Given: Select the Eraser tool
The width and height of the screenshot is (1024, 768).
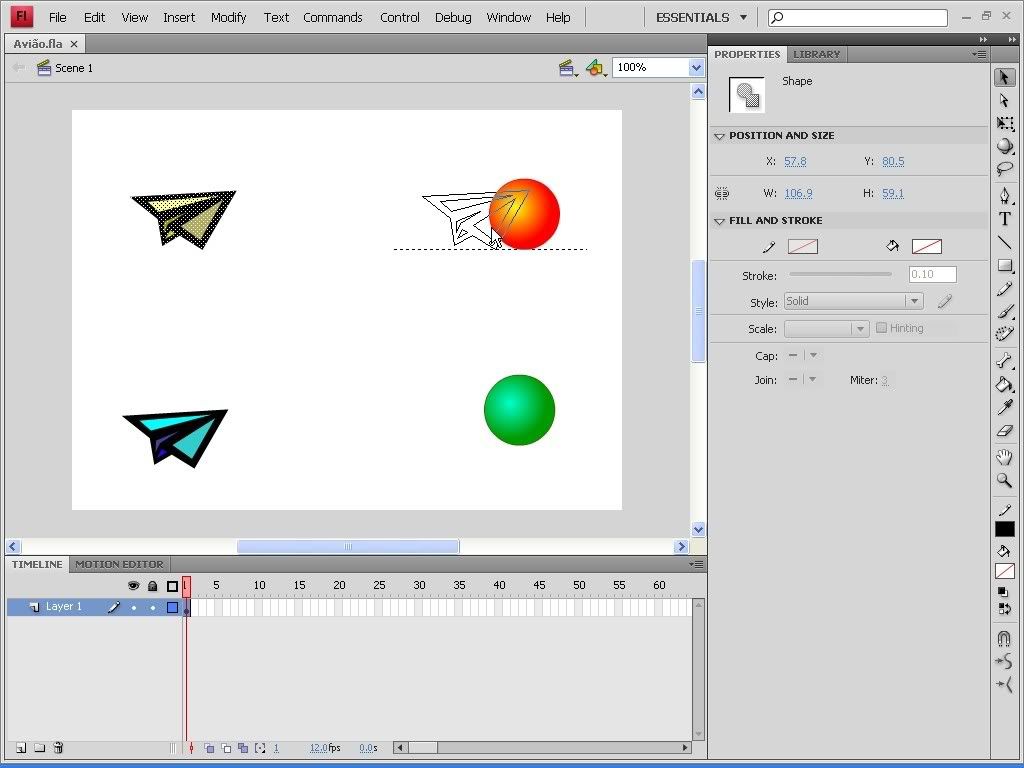Looking at the screenshot, I should [1005, 431].
